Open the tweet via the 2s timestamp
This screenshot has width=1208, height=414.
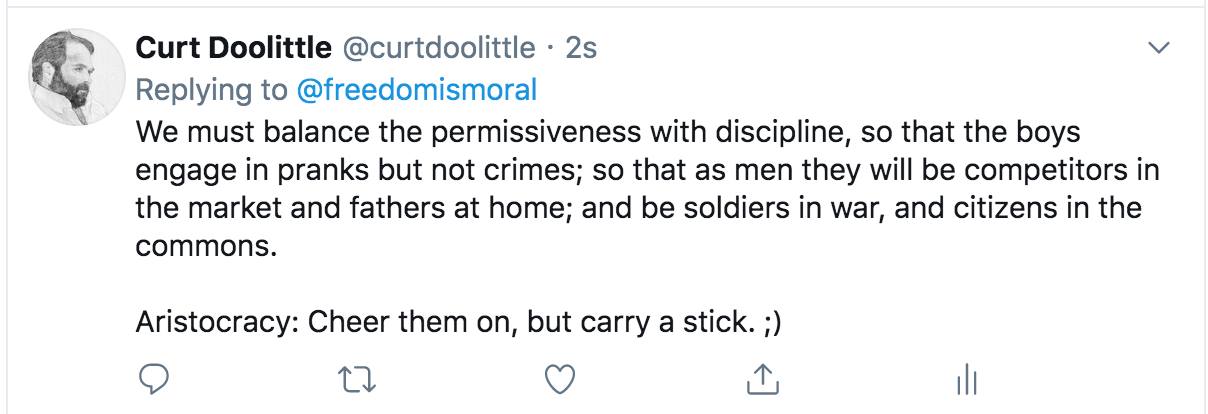pos(582,48)
